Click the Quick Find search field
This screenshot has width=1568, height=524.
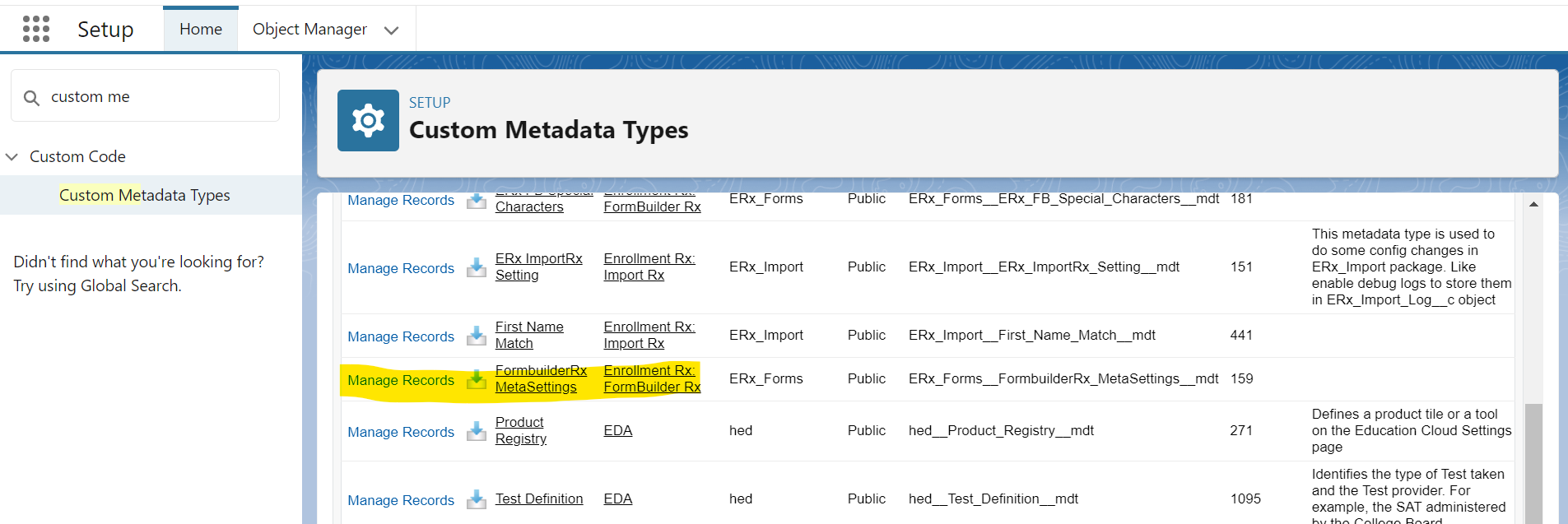[x=156, y=96]
